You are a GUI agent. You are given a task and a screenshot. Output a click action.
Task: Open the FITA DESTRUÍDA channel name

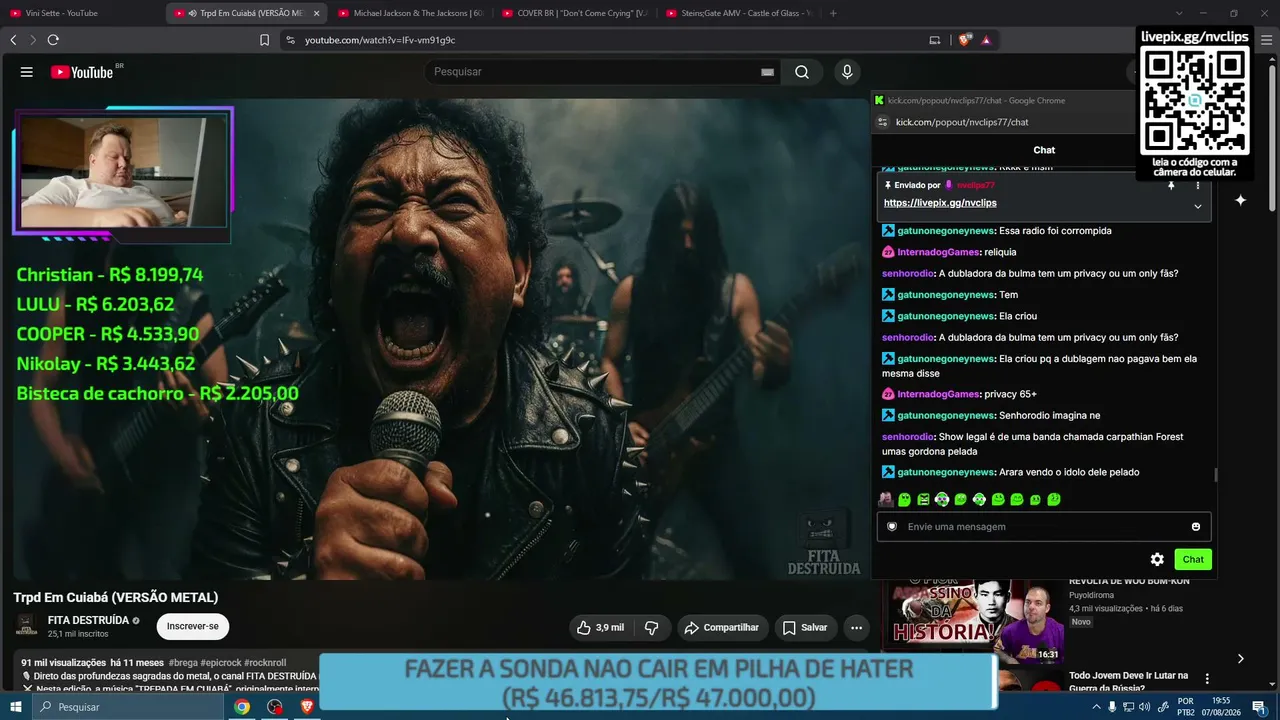tap(88, 620)
